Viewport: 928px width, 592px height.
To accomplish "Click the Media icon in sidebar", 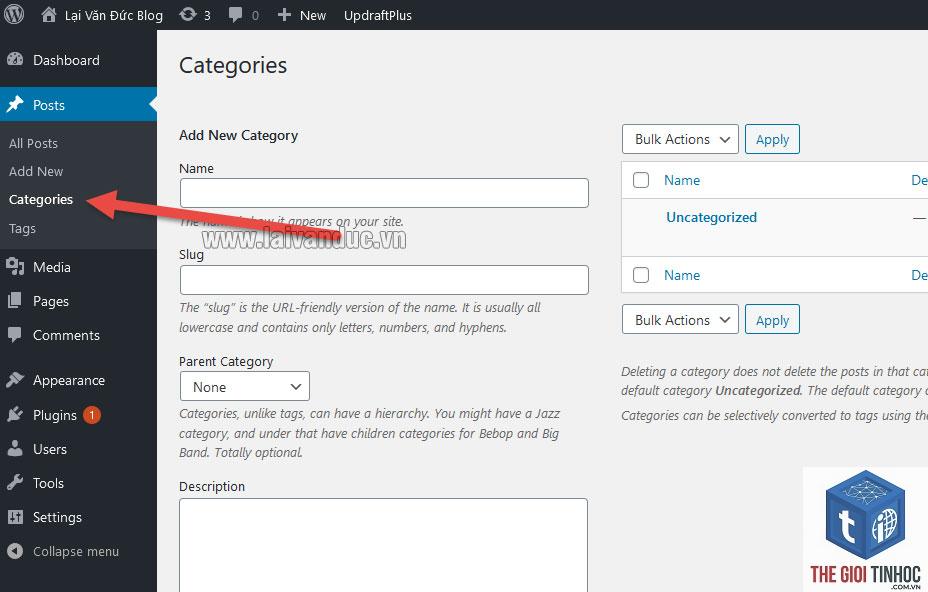I will click(x=15, y=267).
